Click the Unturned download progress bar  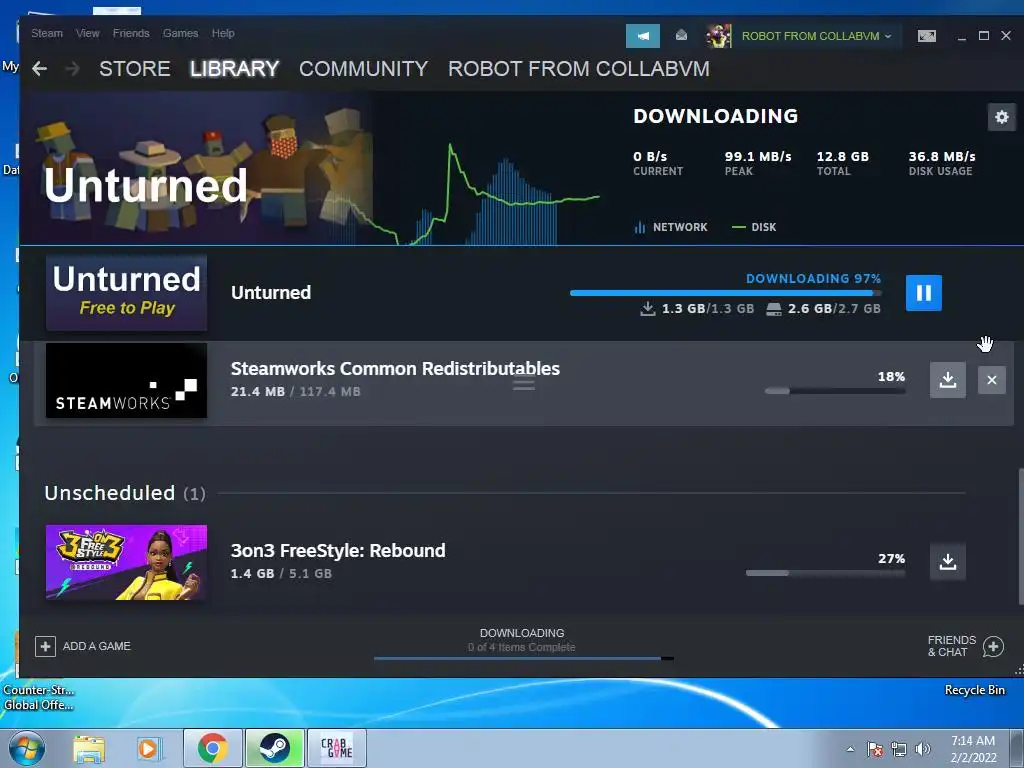click(x=725, y=293)
